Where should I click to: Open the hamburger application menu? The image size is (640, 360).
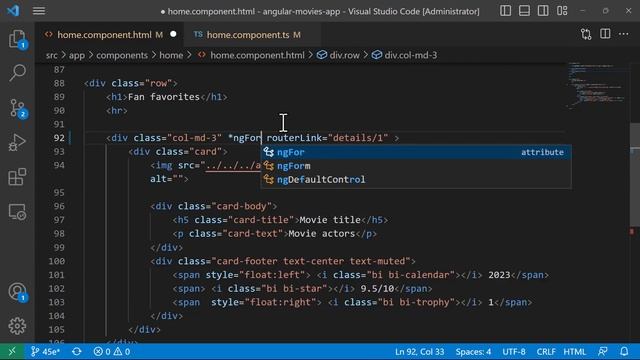tap(39, 11)
